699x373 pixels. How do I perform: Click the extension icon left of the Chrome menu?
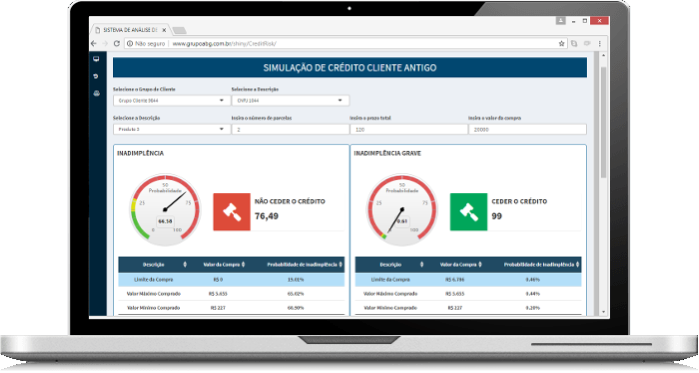pyautogui.click(x=587, y=44)
